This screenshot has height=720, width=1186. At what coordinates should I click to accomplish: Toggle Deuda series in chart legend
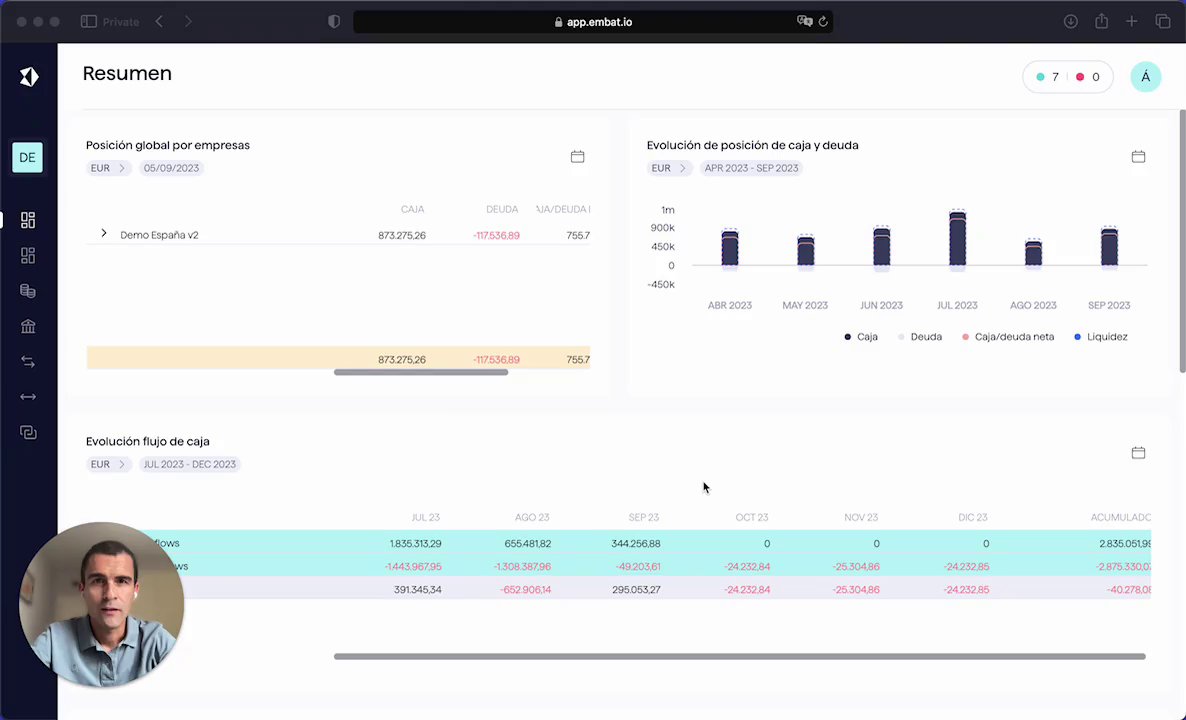[x=920, y=337]
